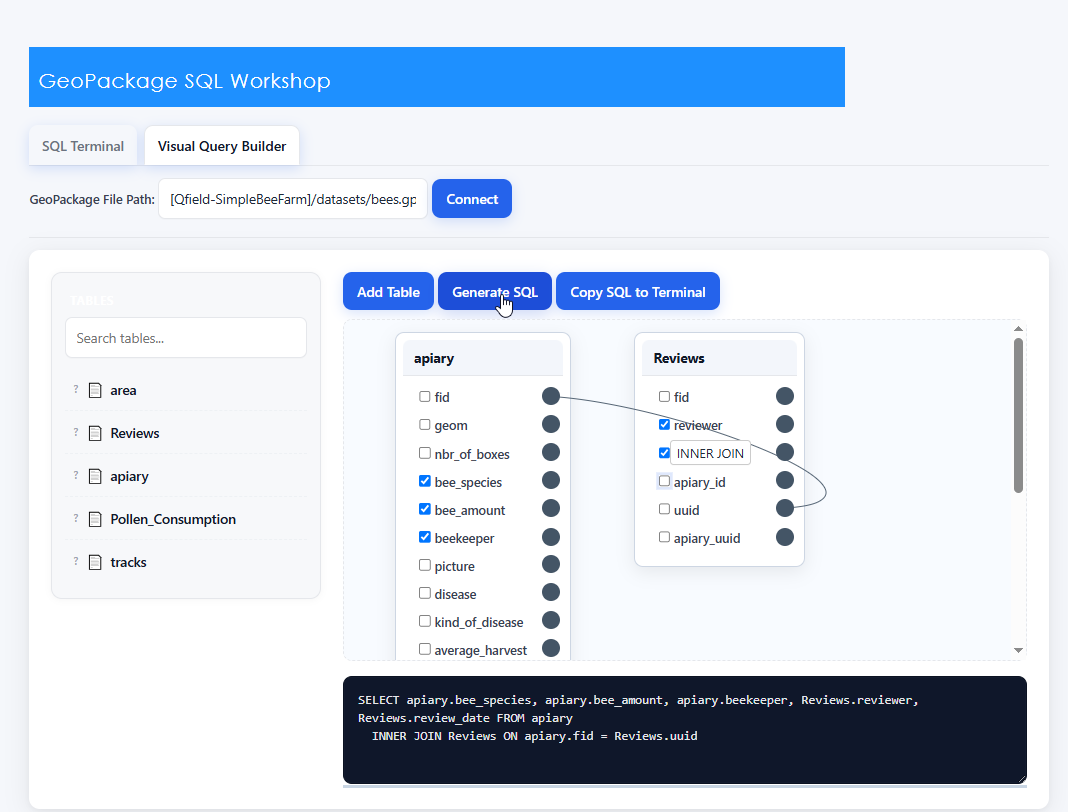Check the picture column checkbox

click(x=425, y=565)
